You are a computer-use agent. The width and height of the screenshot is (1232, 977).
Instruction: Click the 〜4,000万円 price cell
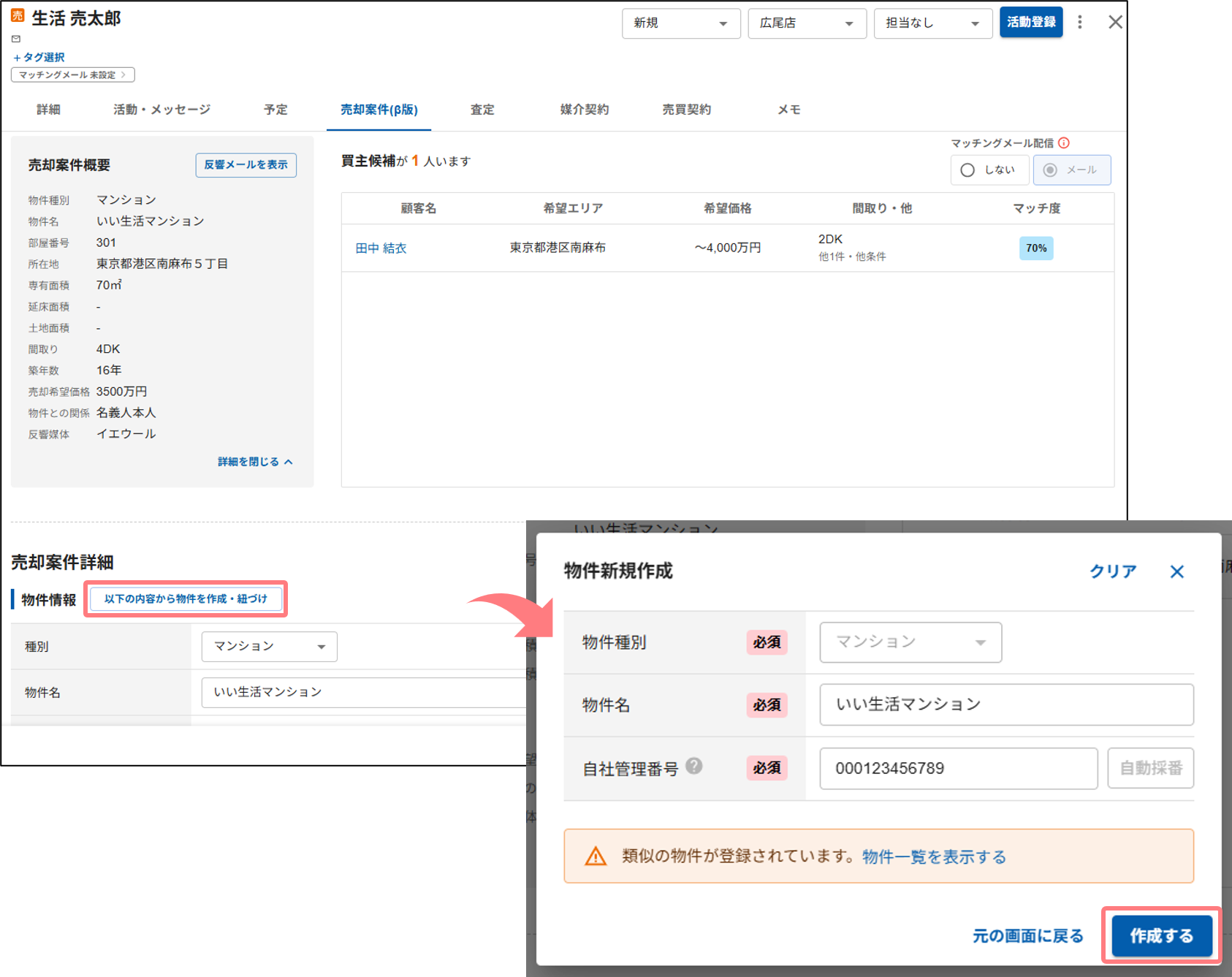(x=728, y=248)
